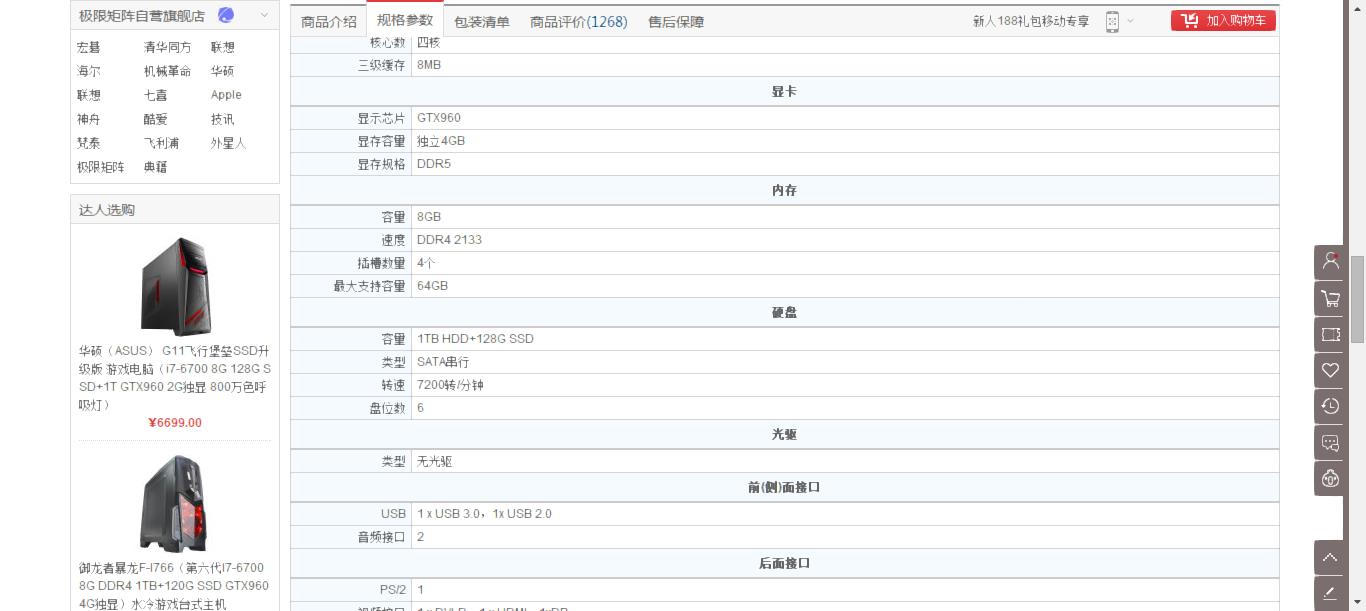
Task: Open the user account sidebar icon
Action: pos(1331,262)
